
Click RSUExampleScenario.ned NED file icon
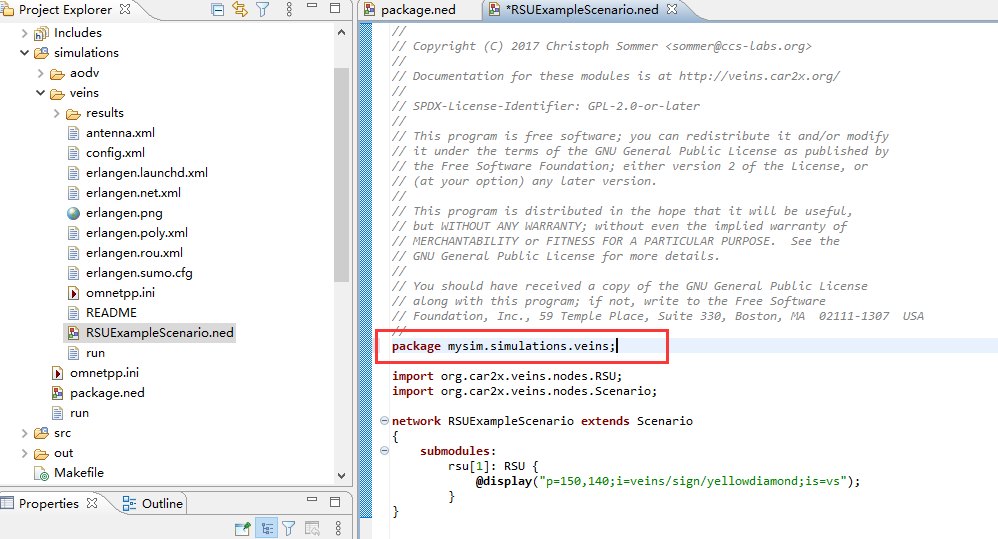point(73,333)
